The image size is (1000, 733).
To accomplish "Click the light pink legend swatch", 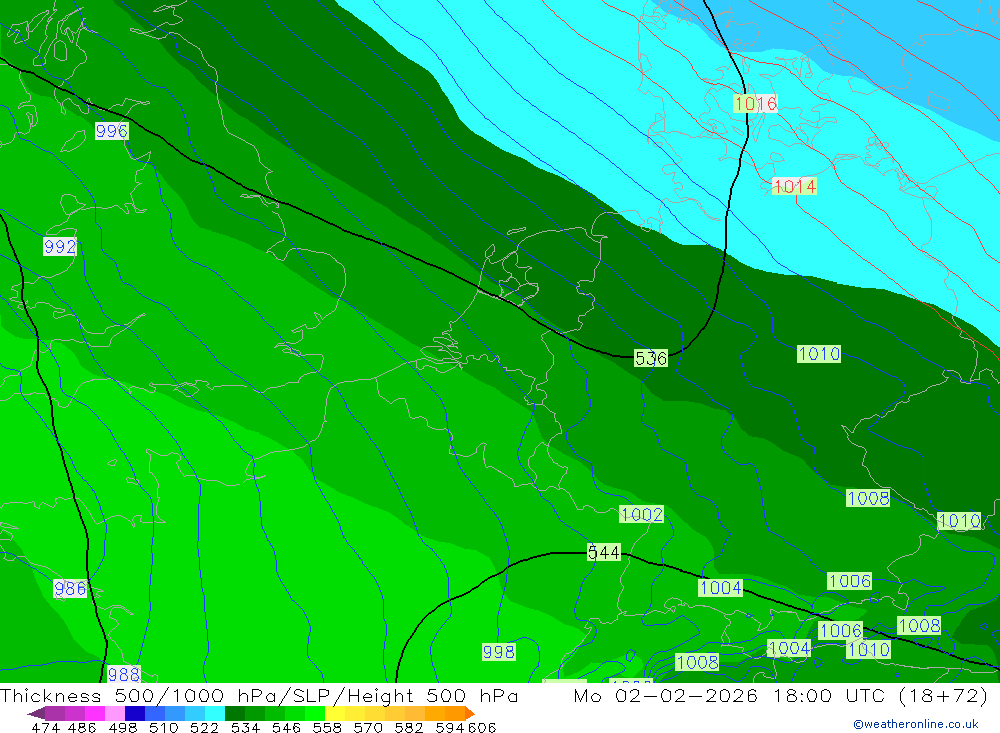I will pyautogui.click(x=113, y=713).
